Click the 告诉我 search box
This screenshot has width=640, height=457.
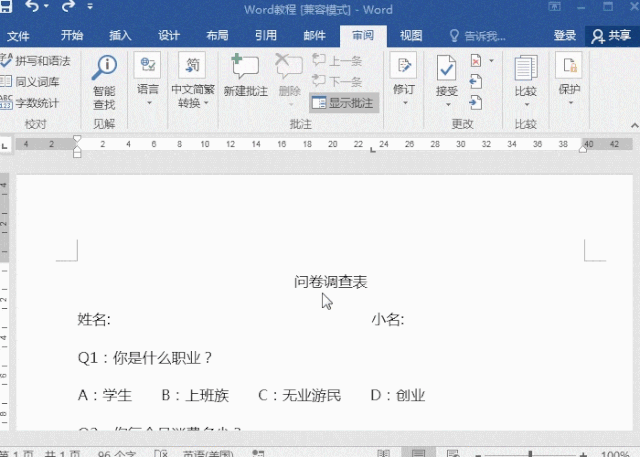478,36
